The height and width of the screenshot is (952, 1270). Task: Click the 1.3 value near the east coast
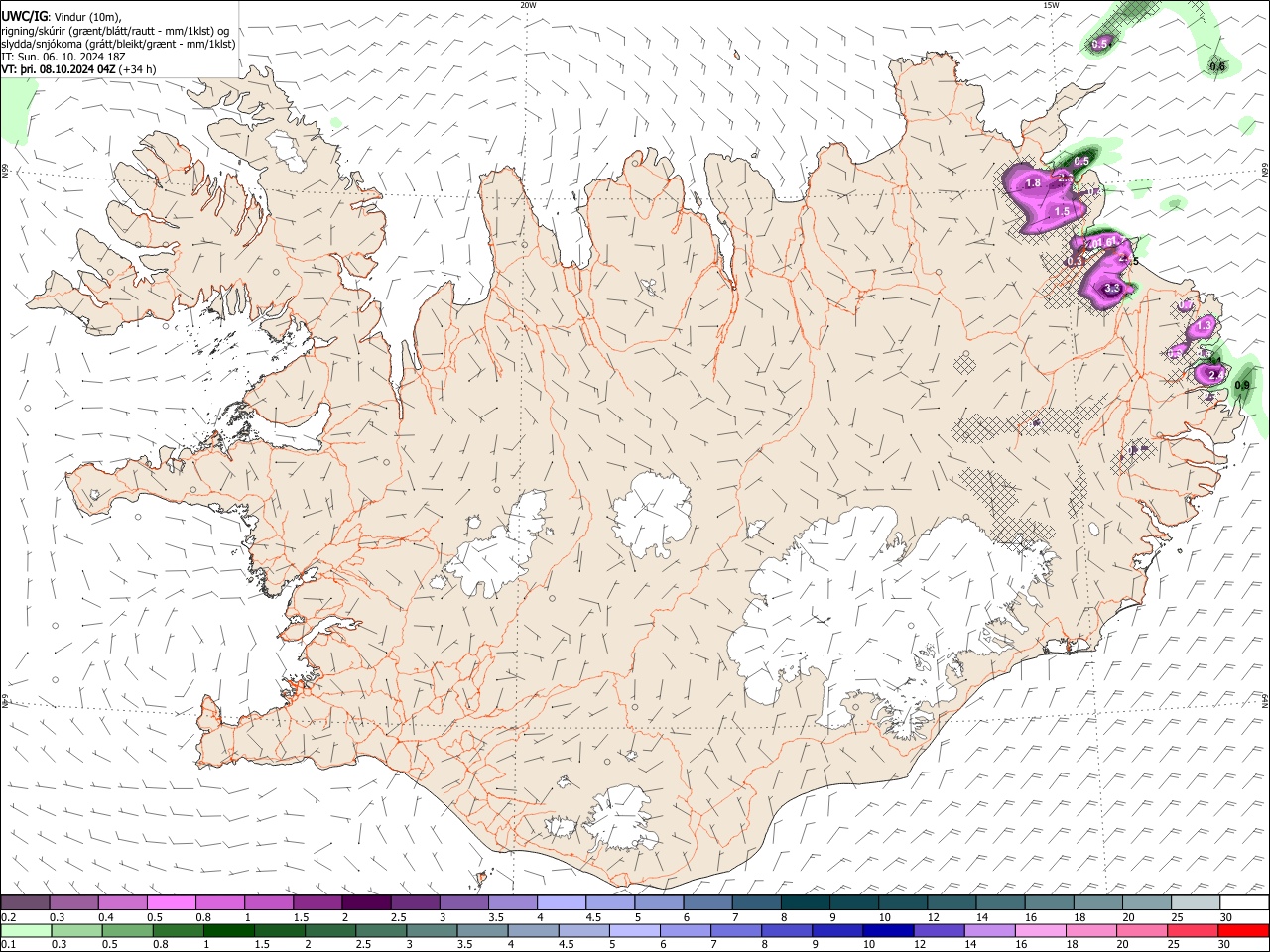(1206, 325)
